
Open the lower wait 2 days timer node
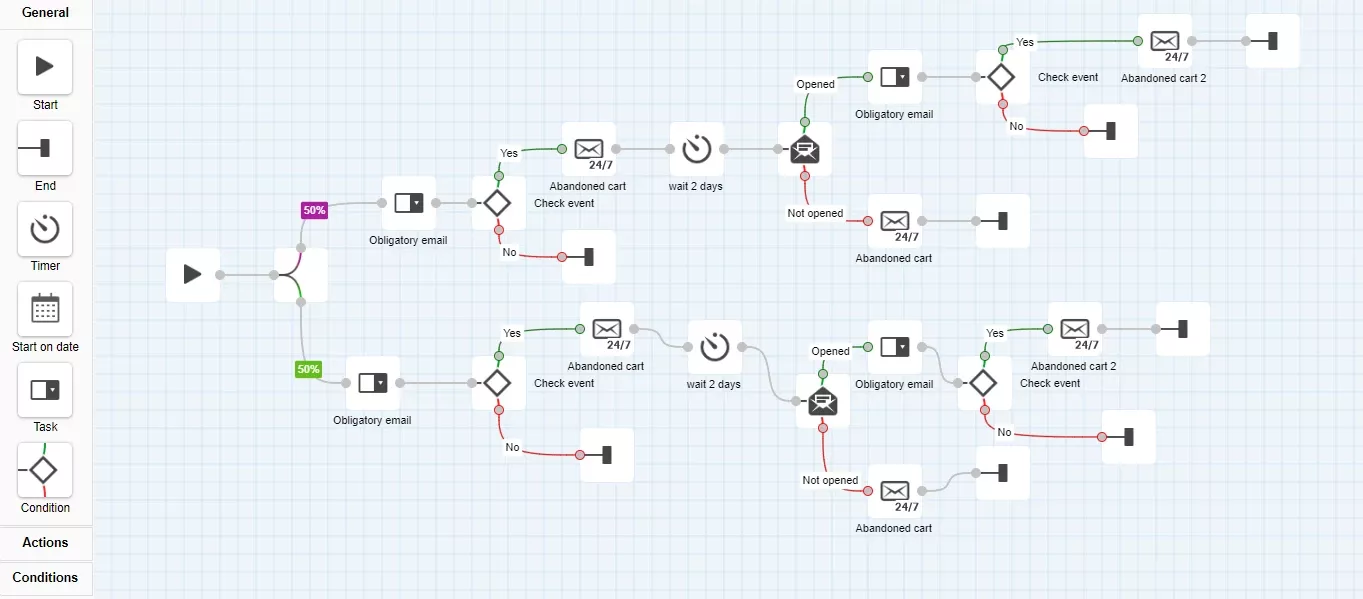(714, 347)
